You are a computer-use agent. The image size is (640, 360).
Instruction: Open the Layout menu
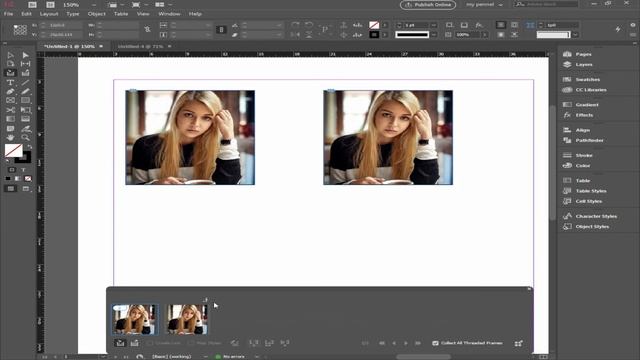point(49,14)
